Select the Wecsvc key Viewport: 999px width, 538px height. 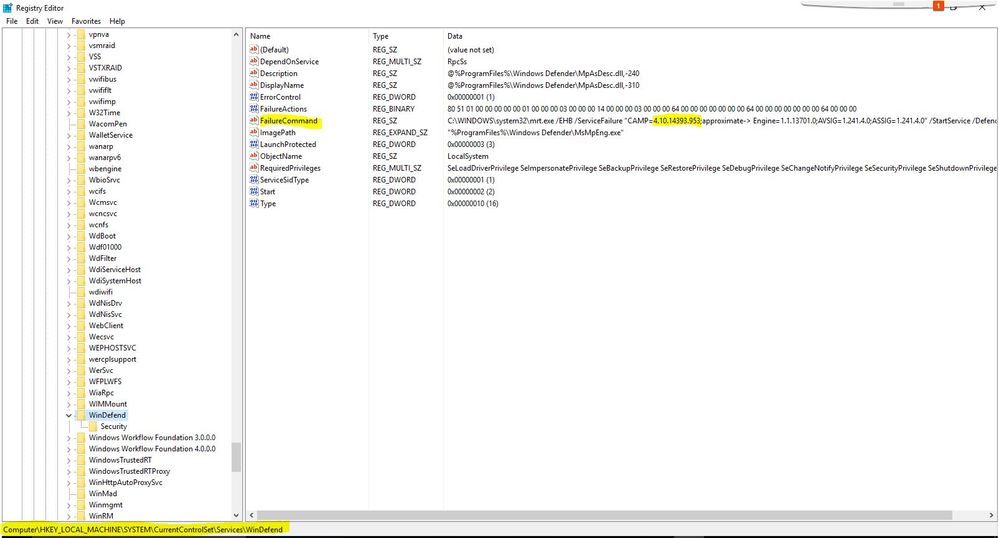click(x=101, y=337)
